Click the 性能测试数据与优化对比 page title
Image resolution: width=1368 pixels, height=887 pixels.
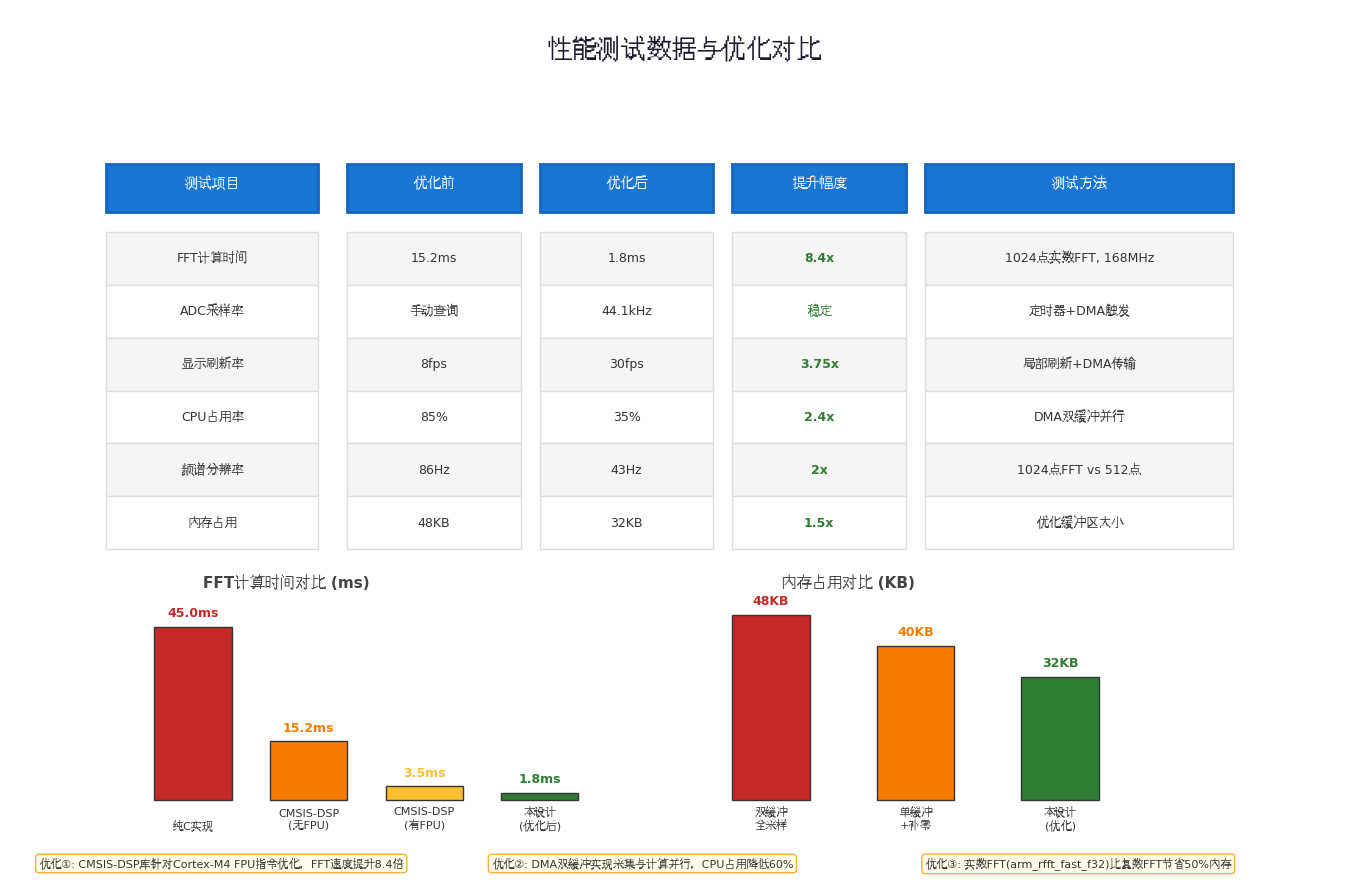pos(684,49)
